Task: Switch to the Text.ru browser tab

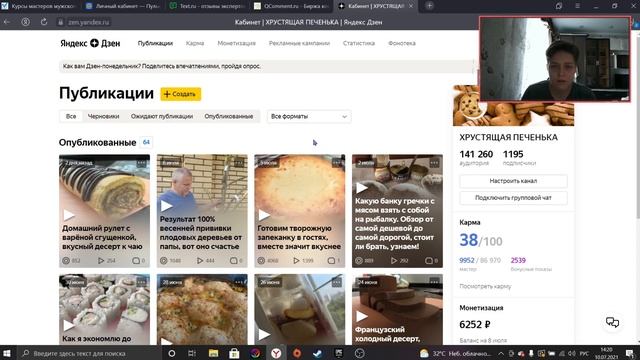Action: coord(206,6)
